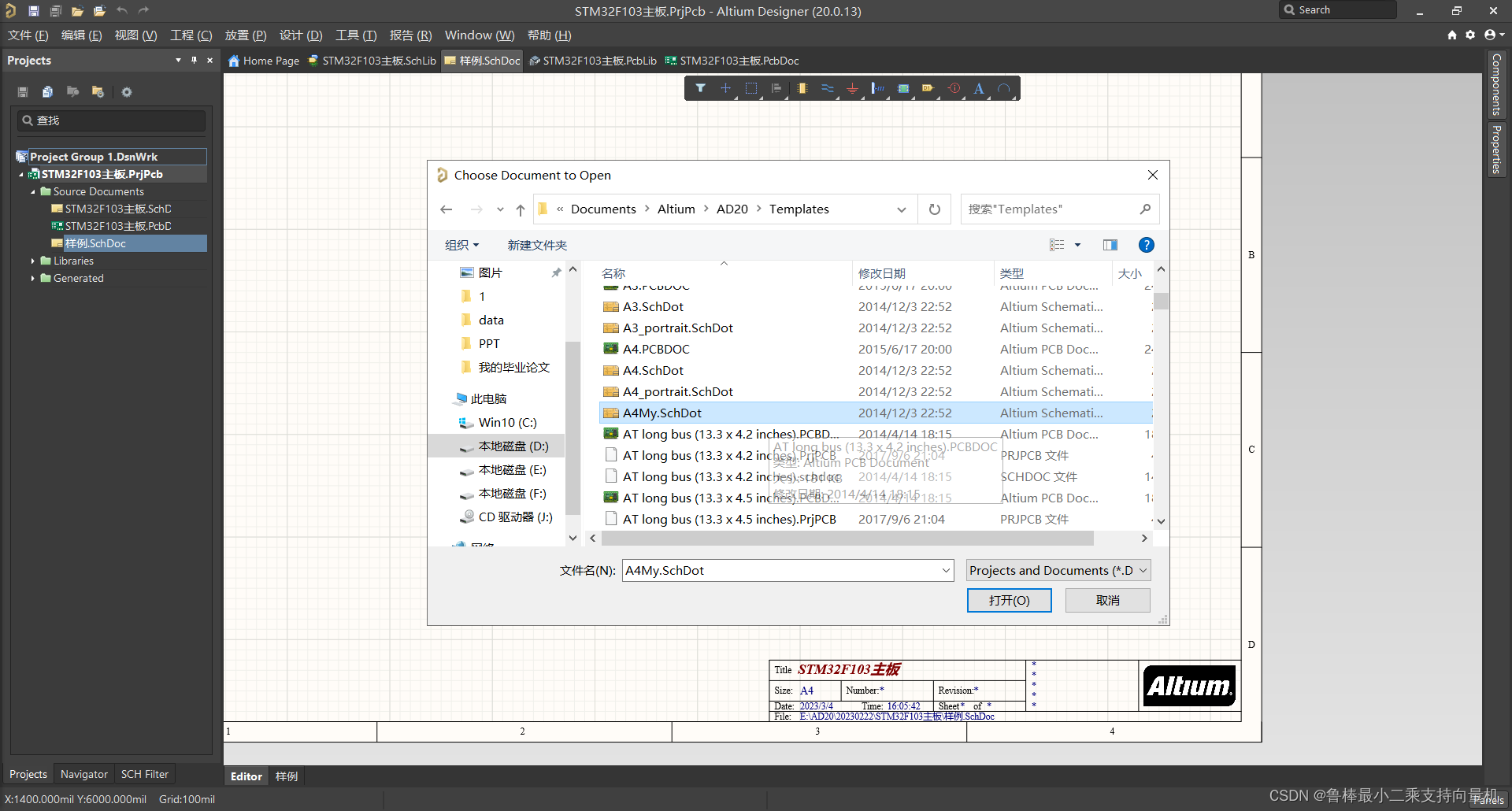Open the view options dropdown in dialog
Viewport: 1512px width, 811px height.
tap(1078, 245)
